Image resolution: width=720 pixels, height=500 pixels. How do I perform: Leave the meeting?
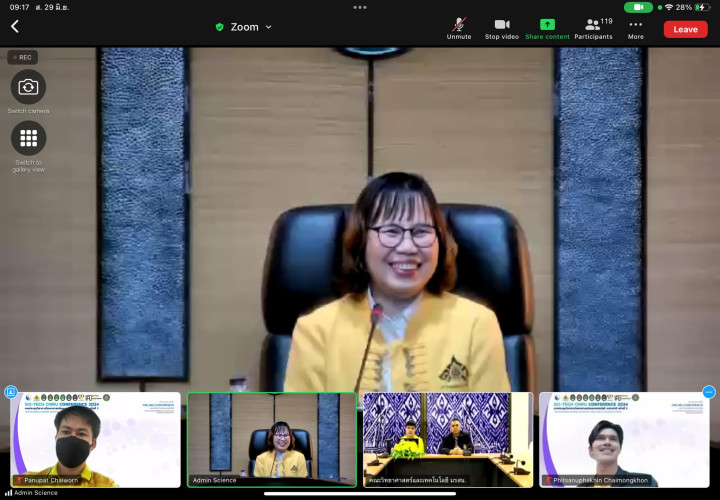click(685, 29)
